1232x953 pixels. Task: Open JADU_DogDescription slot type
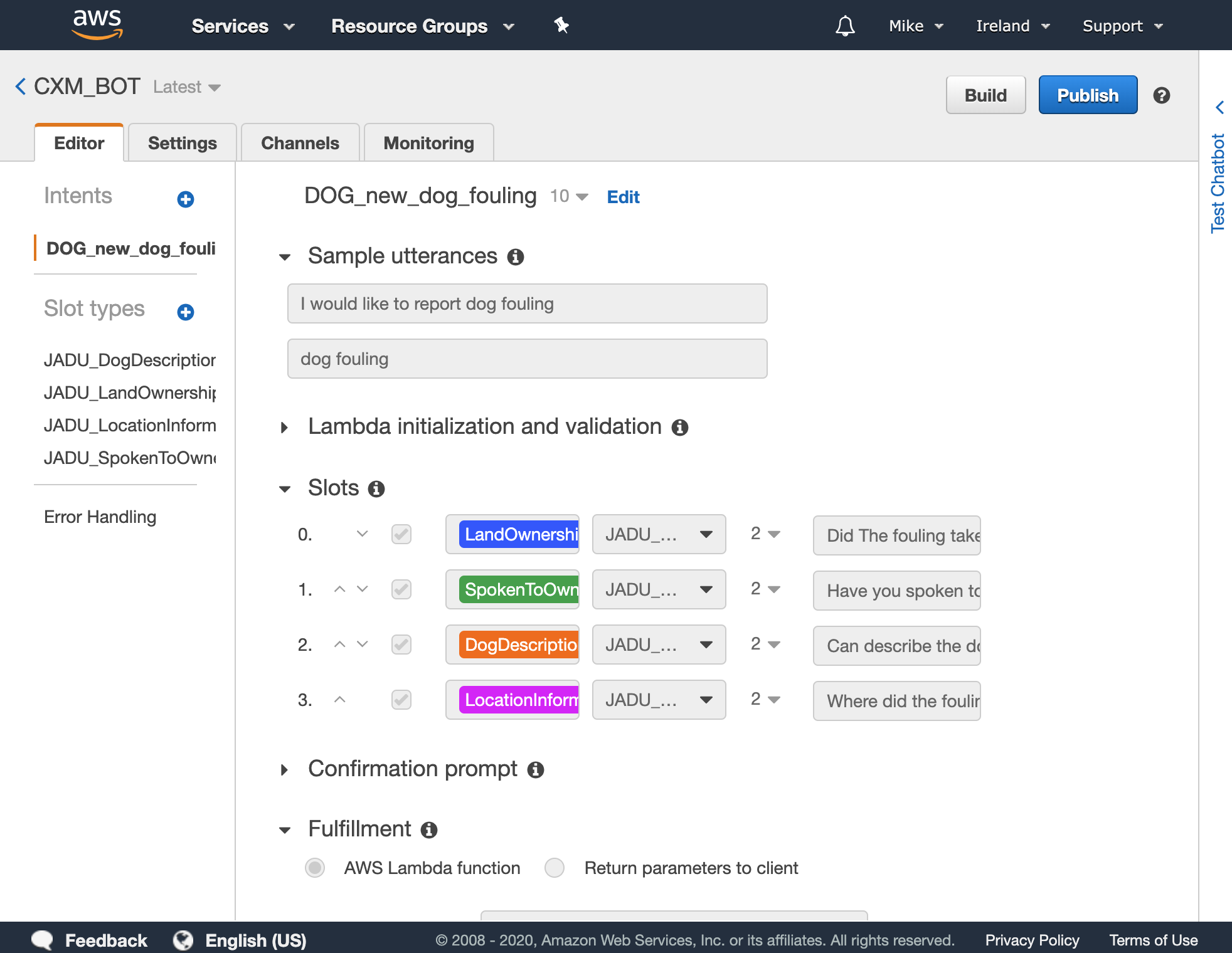[130, 360]
